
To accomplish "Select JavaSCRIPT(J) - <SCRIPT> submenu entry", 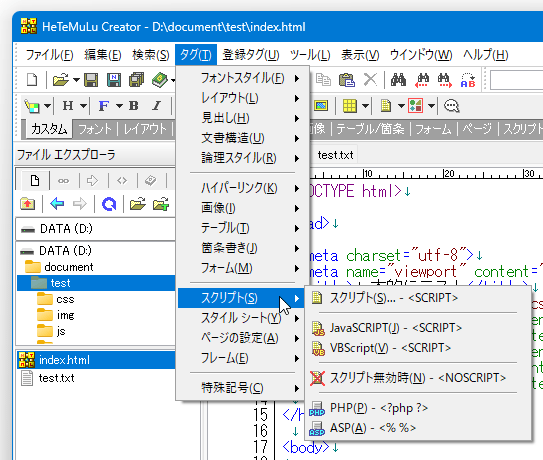I will coord(418,328).
